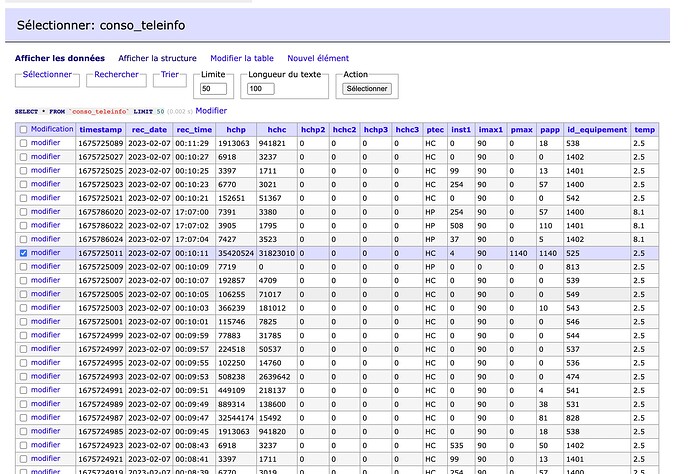
Task: Sort by the timestamp column header
Action: [101, 130]
